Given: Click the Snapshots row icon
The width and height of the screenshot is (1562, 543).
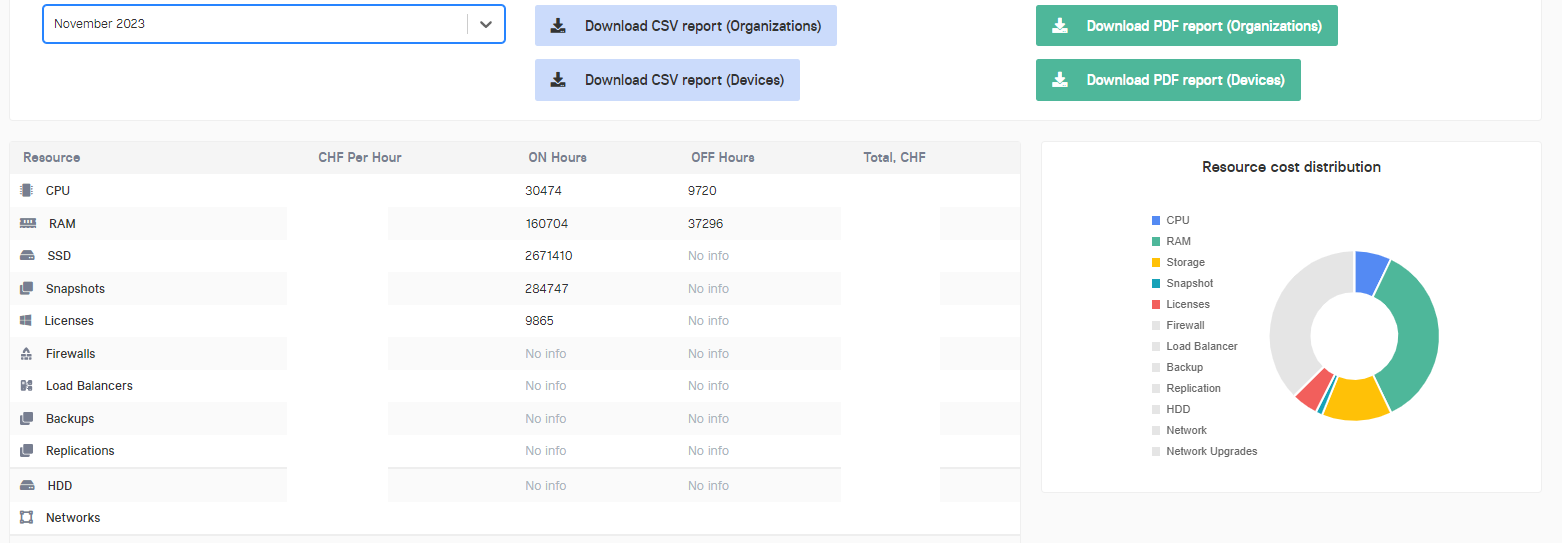Looking at the screenshot, I should click(26, 289).
